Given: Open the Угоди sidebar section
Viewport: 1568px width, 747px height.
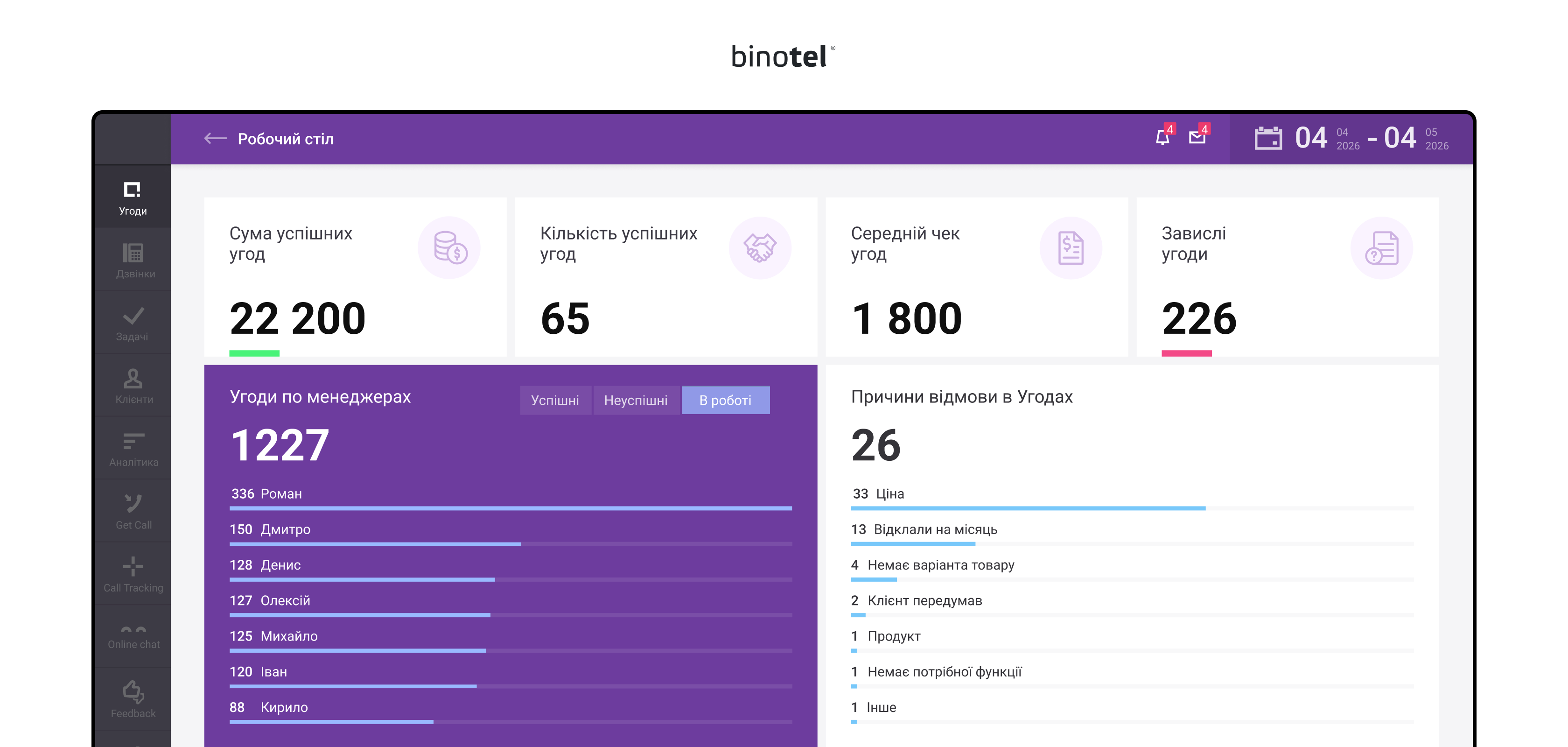Looking at the screenshot, I should pos(133,197).
